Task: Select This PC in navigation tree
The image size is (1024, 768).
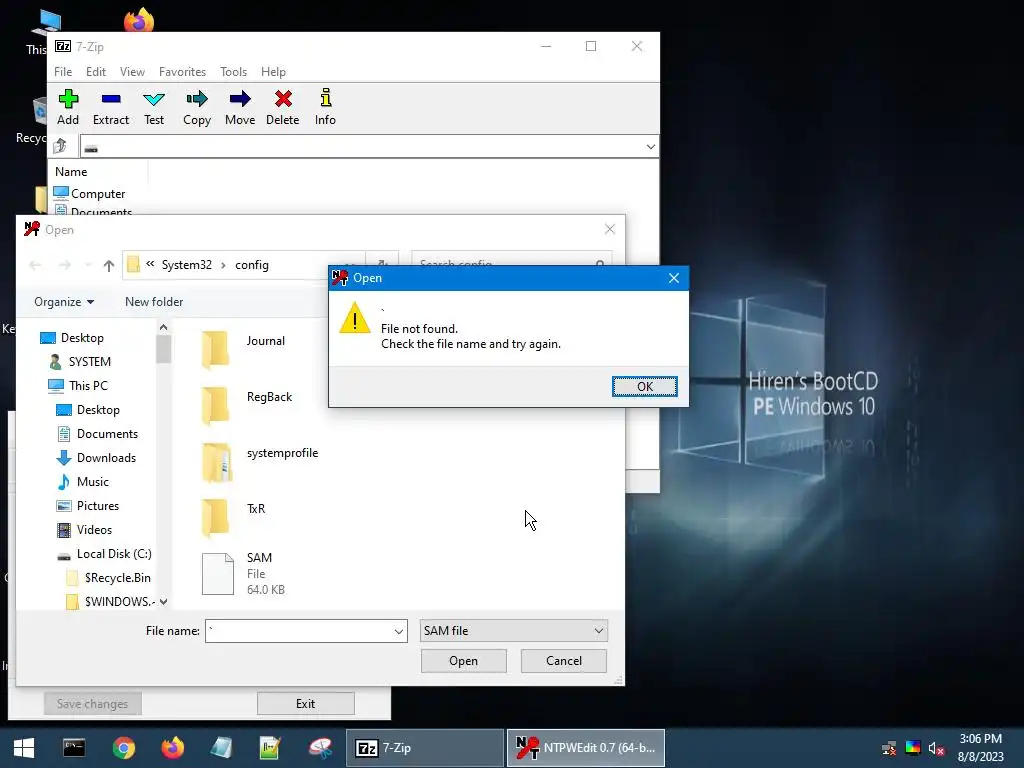Action: click(x=78, y=386)
